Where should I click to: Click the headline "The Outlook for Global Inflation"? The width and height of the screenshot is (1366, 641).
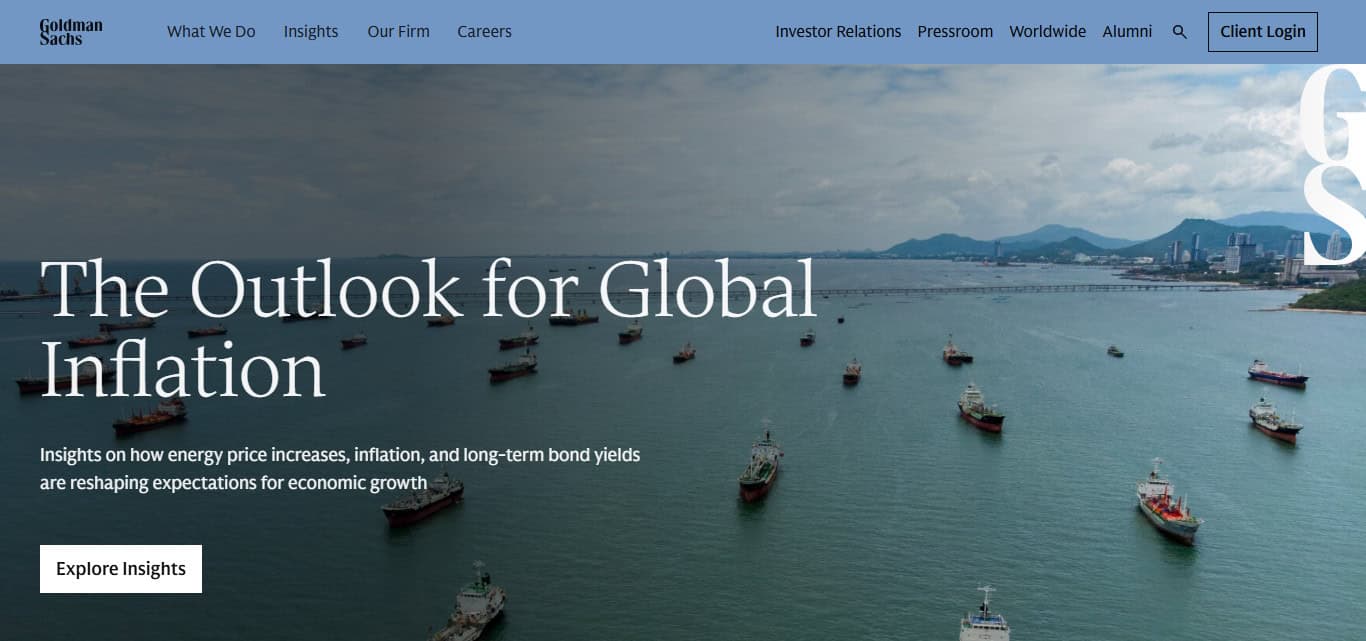coord(428,330)
